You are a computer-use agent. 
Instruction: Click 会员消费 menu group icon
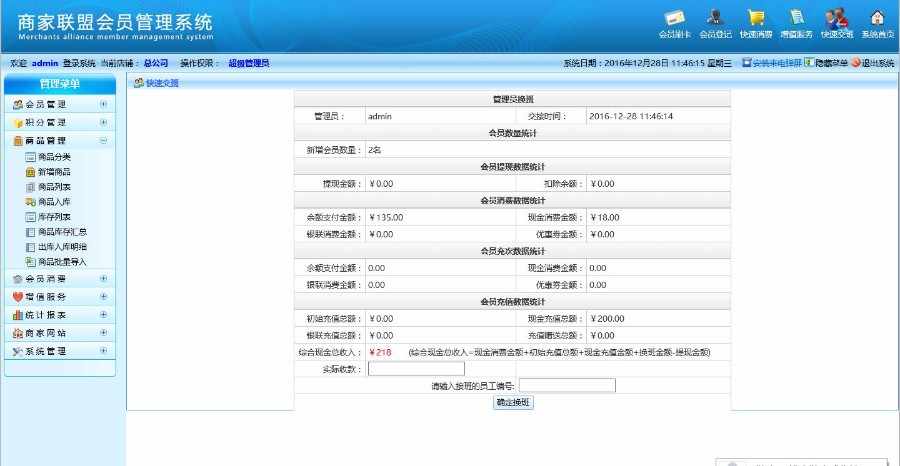click(18, 279)
